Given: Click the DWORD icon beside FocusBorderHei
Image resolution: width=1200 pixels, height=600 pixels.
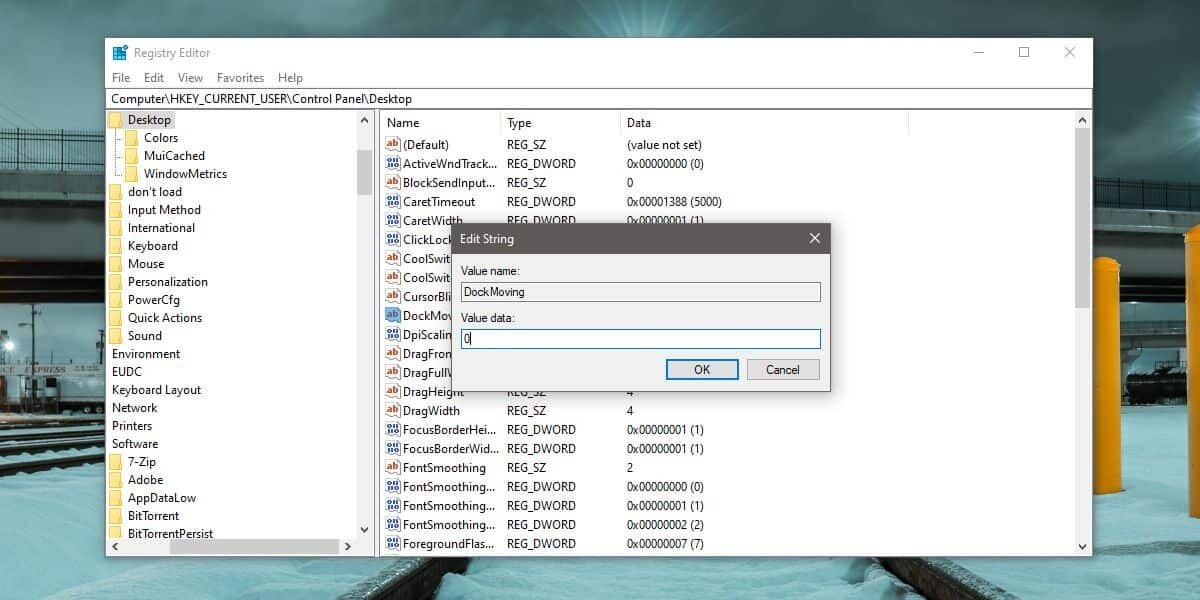Looking at the screenshot, I should (x=392, y=429).
